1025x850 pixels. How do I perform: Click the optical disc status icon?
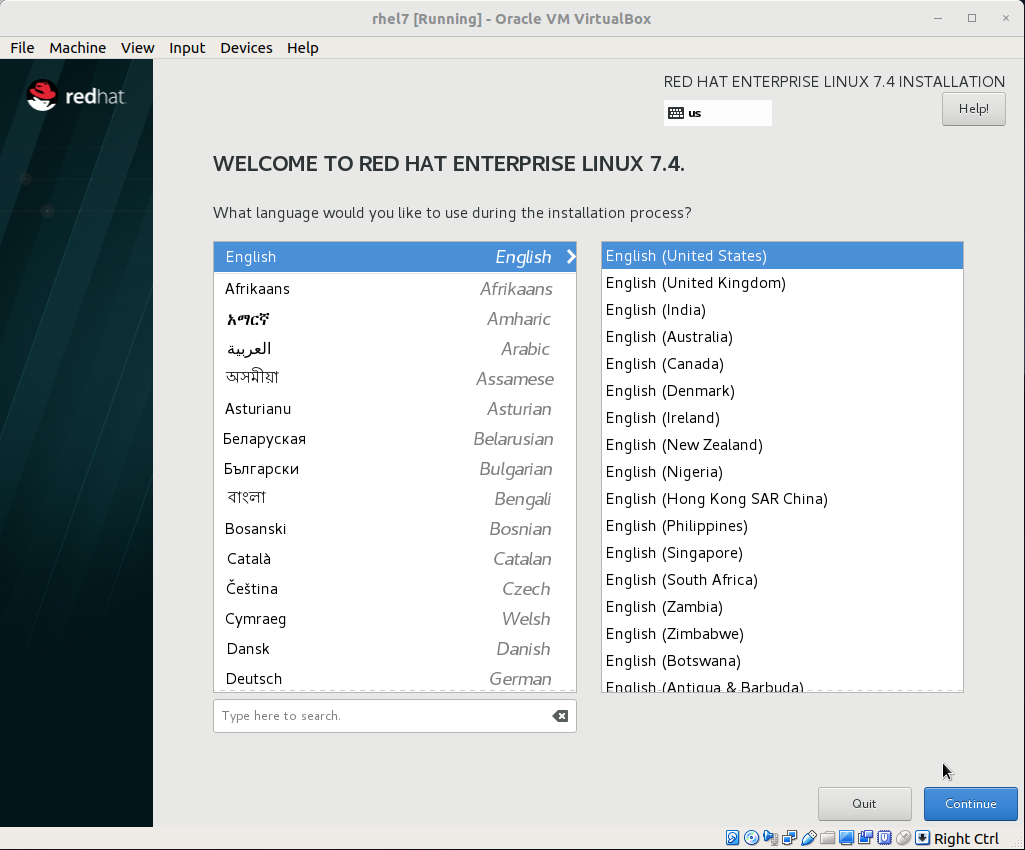pos(752,838)
